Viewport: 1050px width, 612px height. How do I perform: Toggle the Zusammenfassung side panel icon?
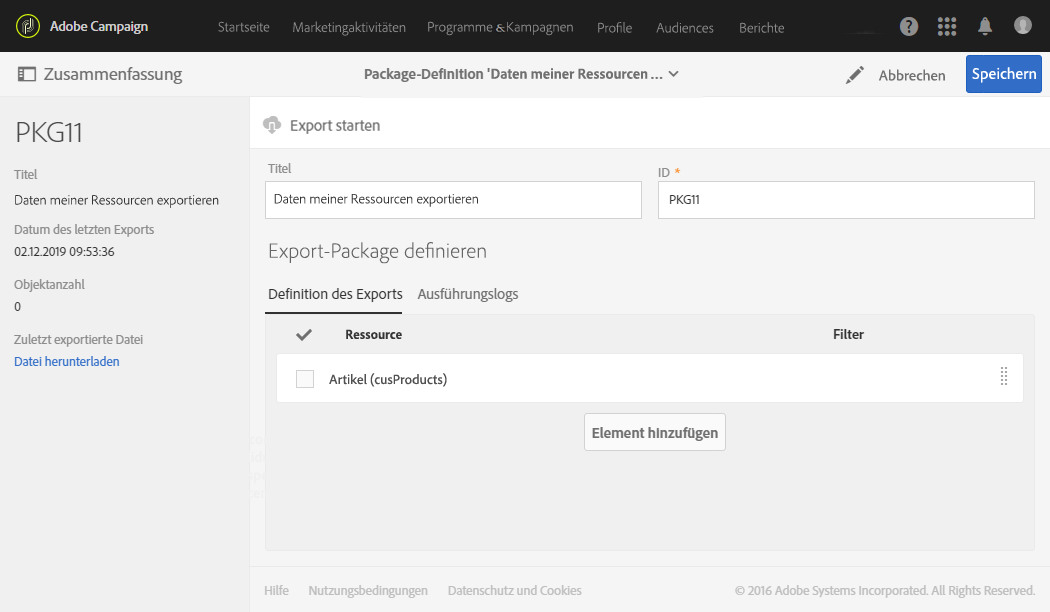(x=27, y=75)
